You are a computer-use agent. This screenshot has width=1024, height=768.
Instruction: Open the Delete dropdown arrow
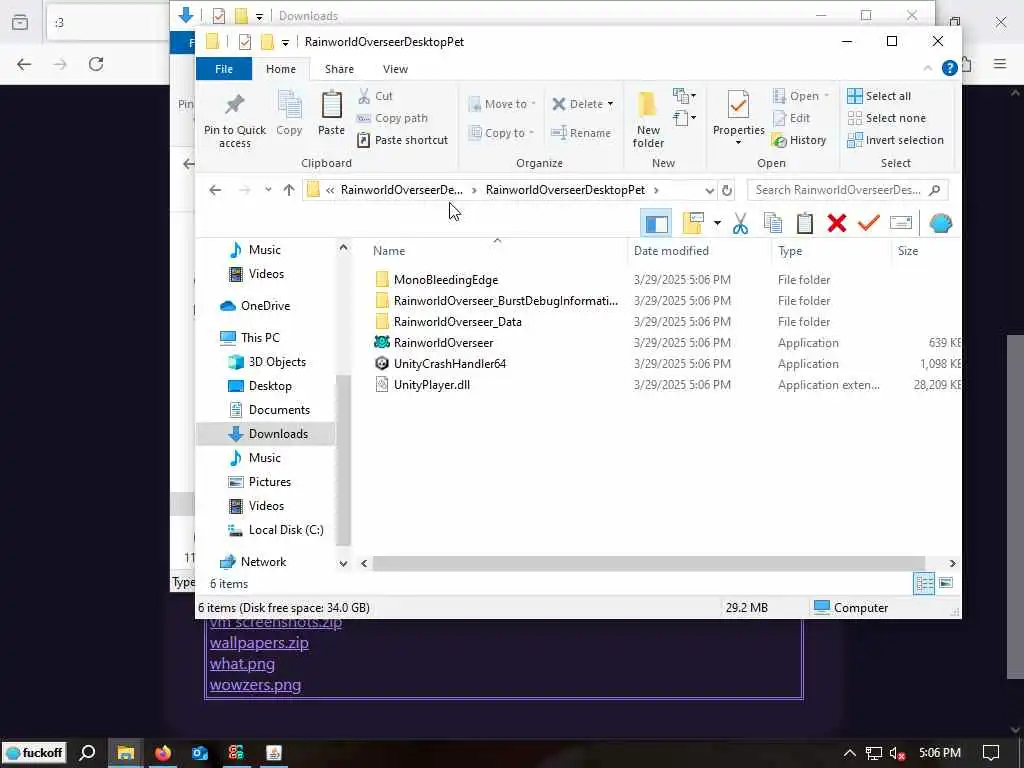610,104
